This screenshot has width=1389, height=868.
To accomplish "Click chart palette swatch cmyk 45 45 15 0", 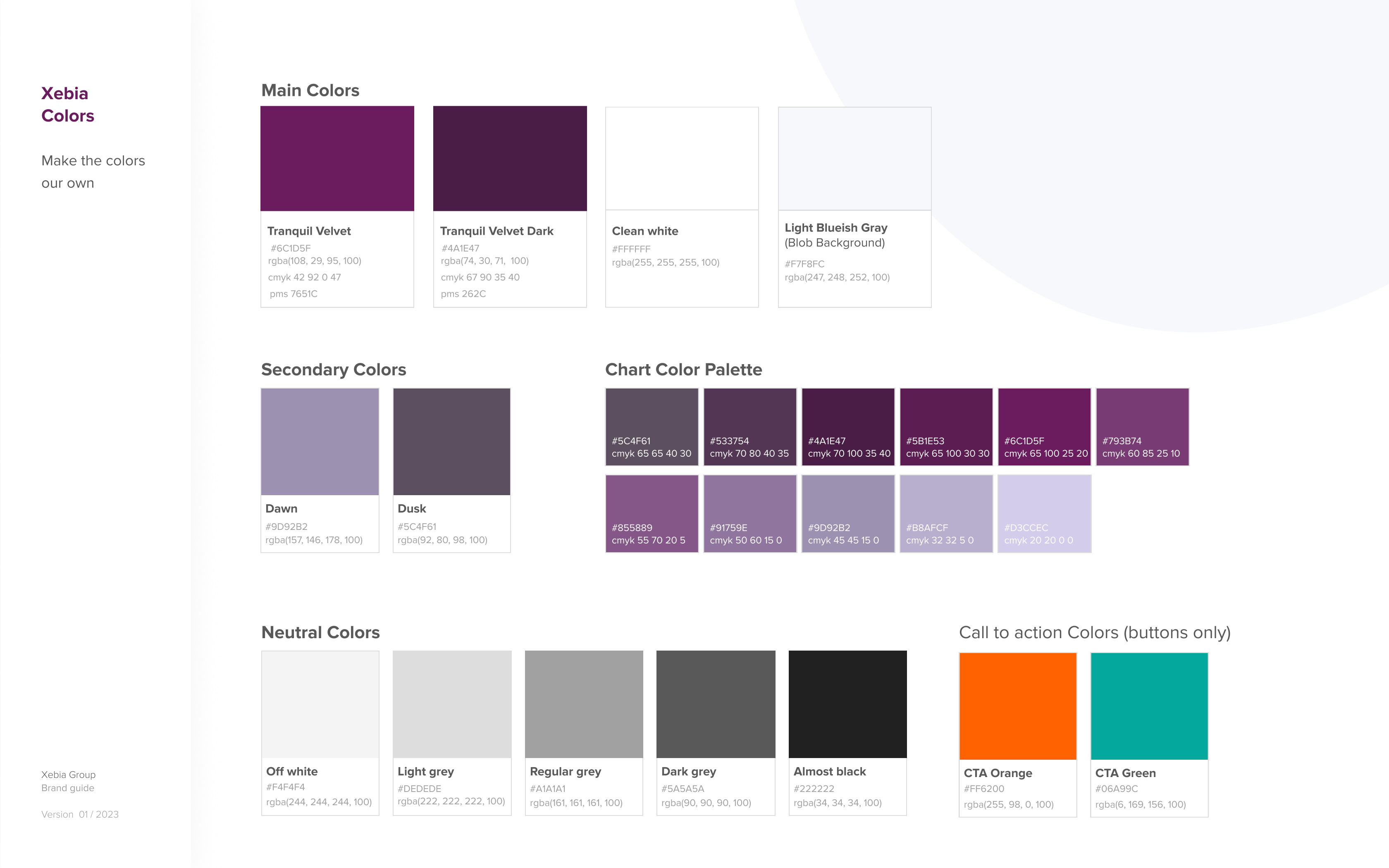I will click(x=848, y=514).
